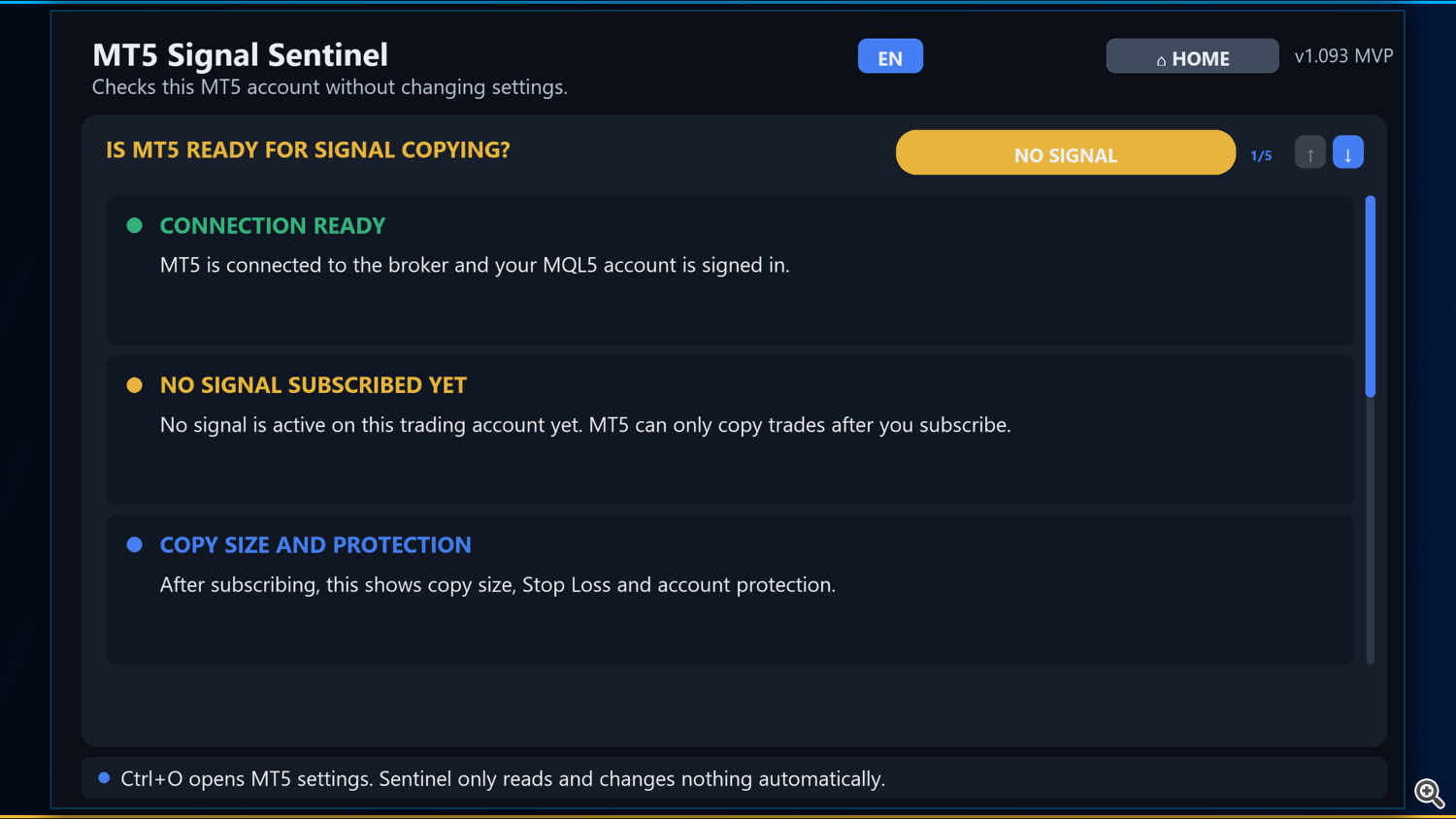
Task: Toggle the EN language button
Action: [x=890, y=56]
